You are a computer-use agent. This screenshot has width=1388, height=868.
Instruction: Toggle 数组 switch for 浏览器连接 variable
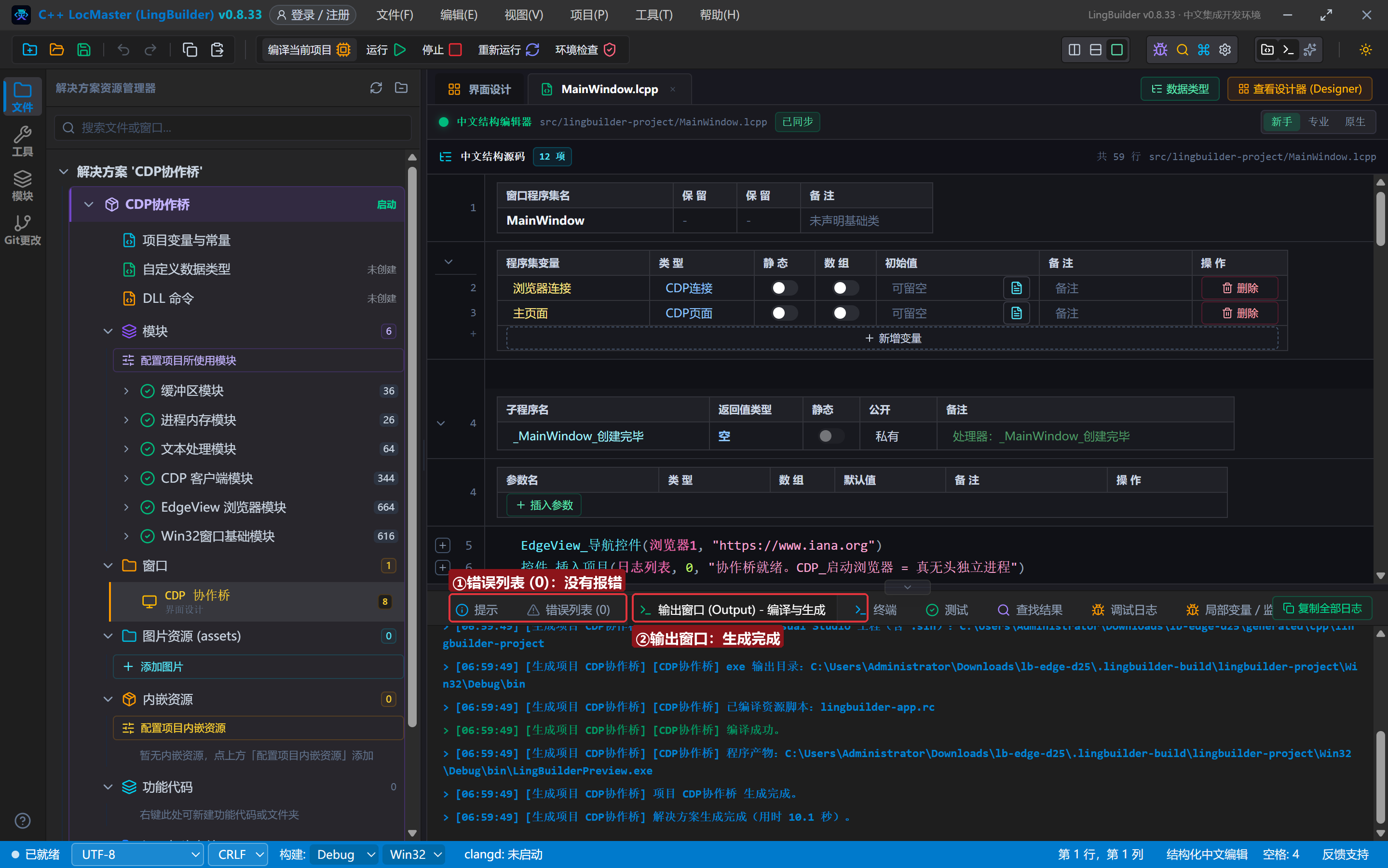click(845, 287)
